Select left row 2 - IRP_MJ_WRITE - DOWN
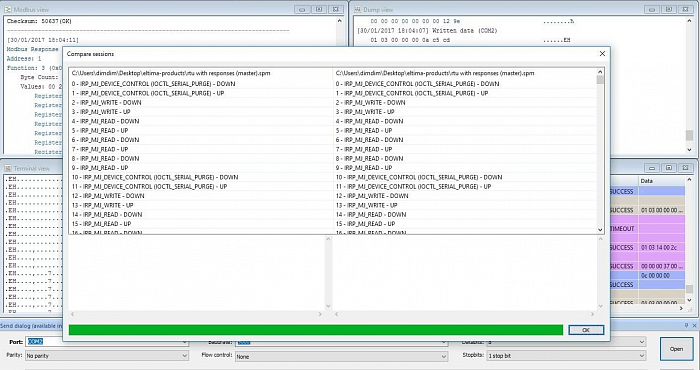Viewport: 700px width, 370px height. point(201,102)
